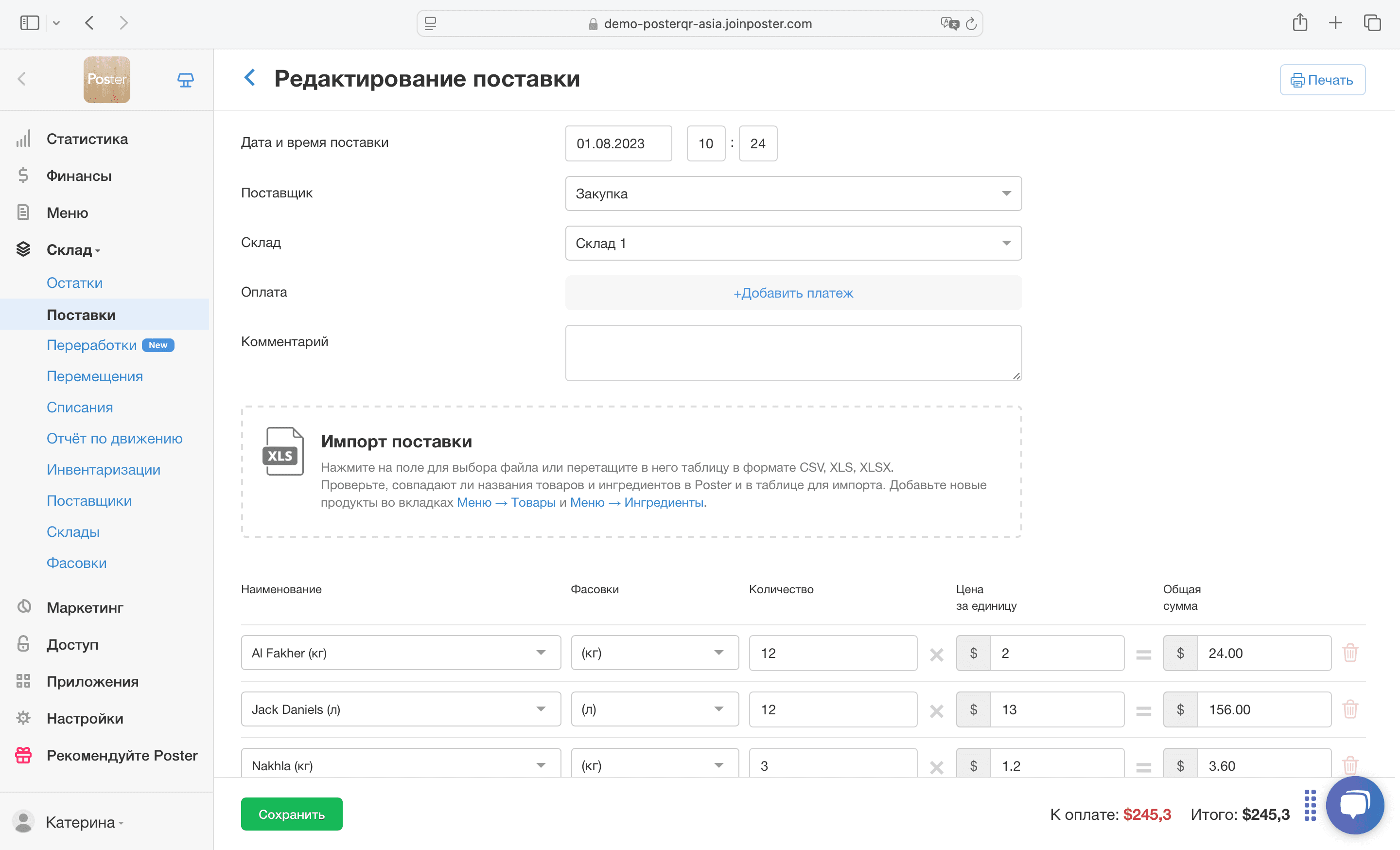Open the Настройки section
1400x850 pixels.
(85, 718)
